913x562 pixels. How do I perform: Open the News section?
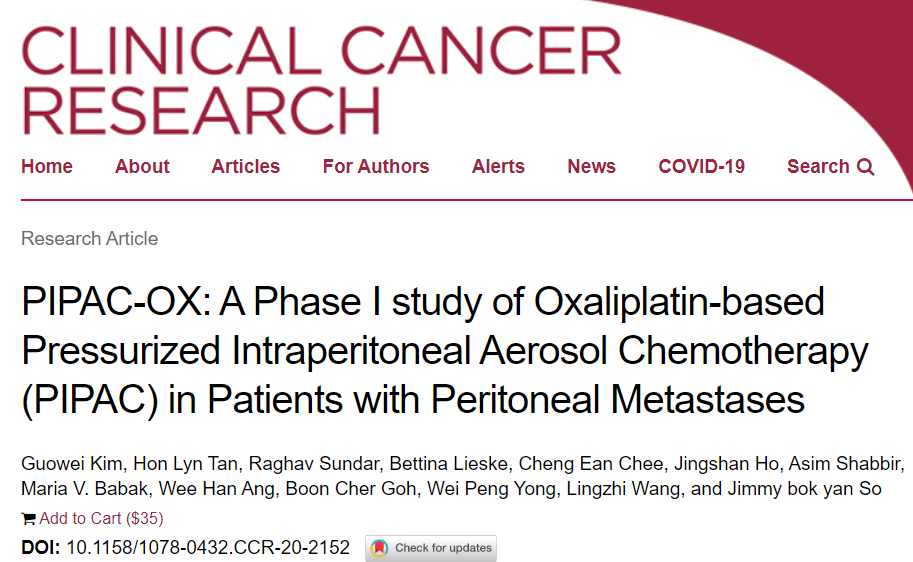coord(591,167)
